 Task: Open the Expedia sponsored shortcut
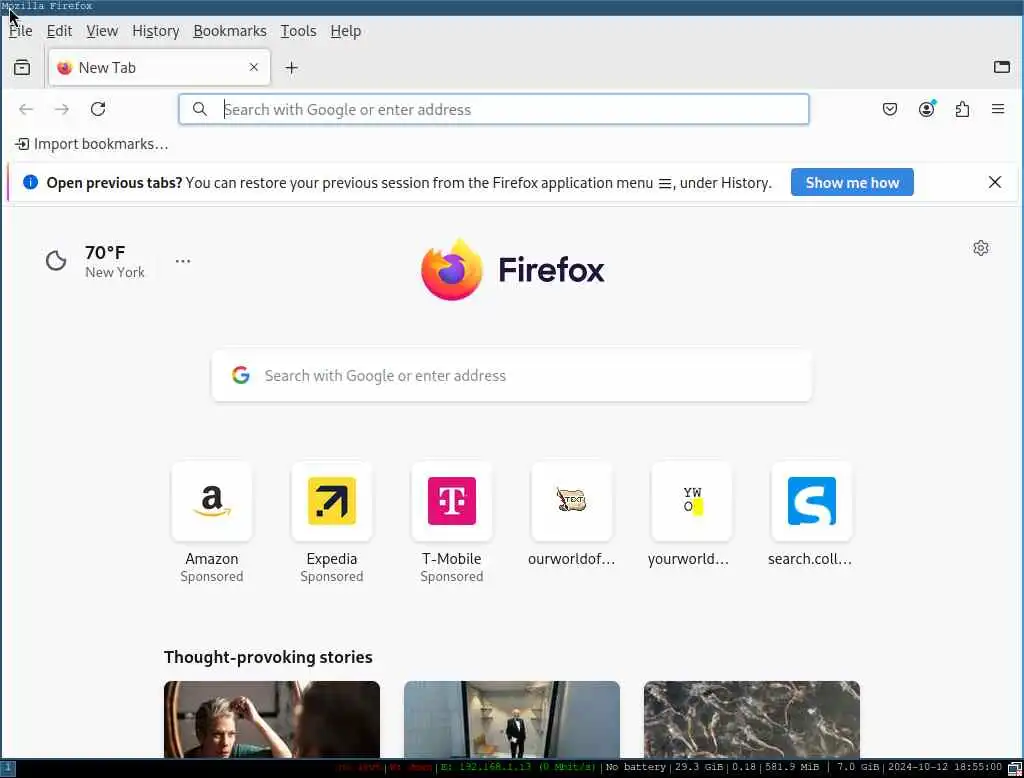tap(332, 523)
